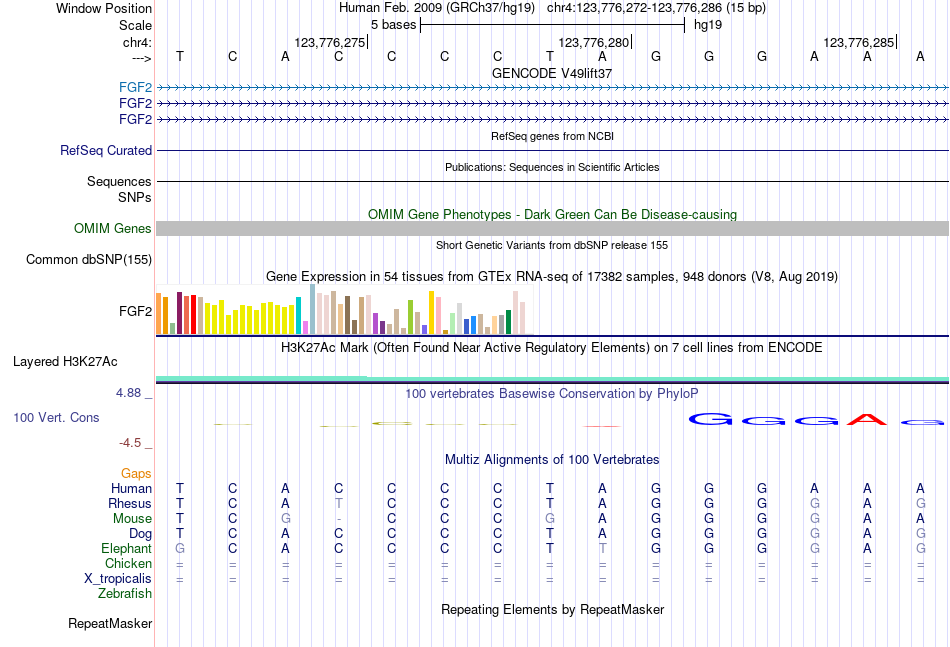Click the Elephant species label

(x=126, y=548)
